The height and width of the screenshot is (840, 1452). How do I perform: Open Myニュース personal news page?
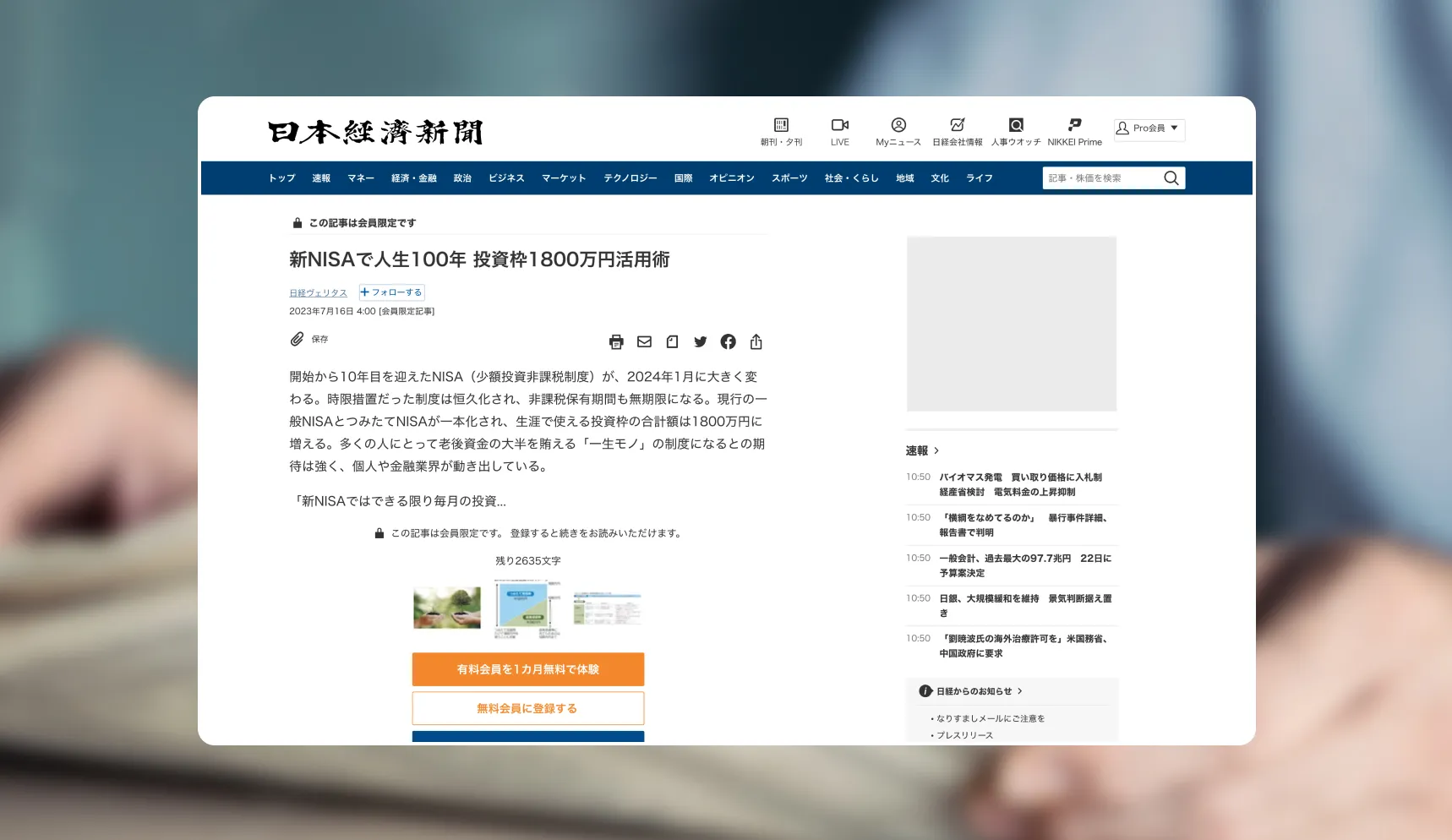point(898,131)
